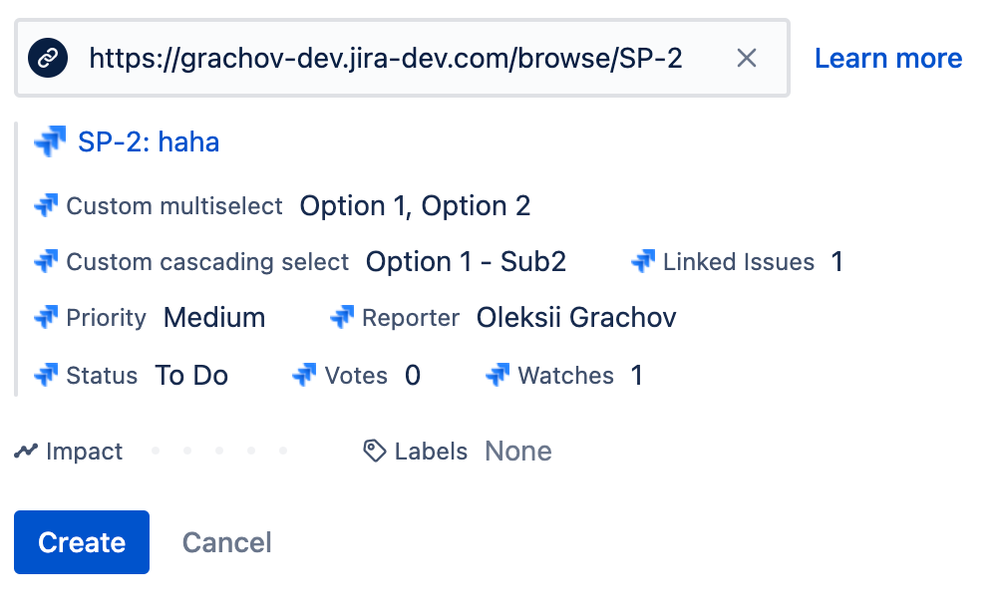Click Jira icon beside Priority
999x600 pixels.
click(x=46, y=318)
